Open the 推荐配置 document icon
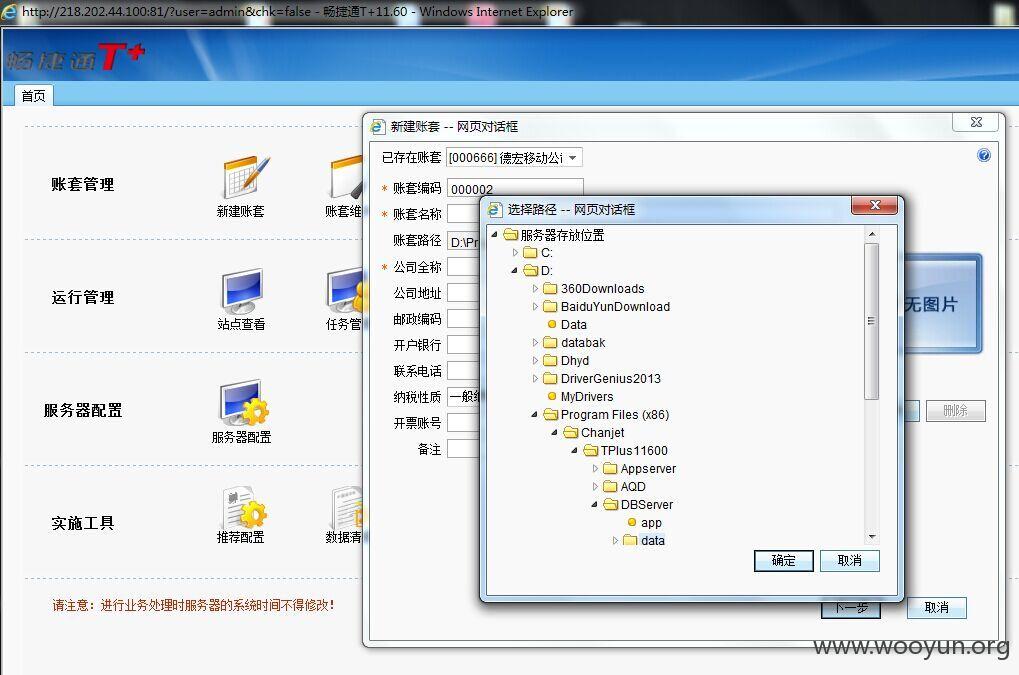This screenshot has width=1019, height=675. click(244, 507)
